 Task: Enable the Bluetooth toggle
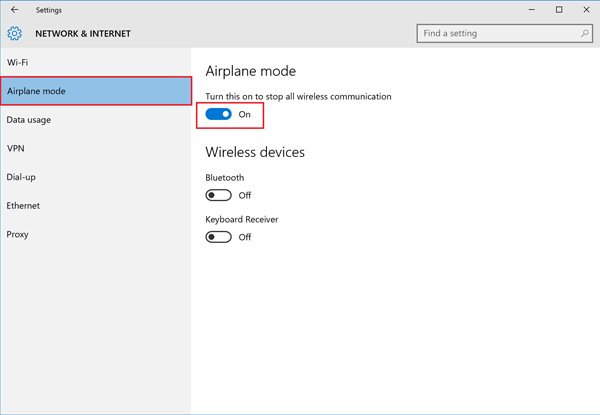click(x=218, y=195)
